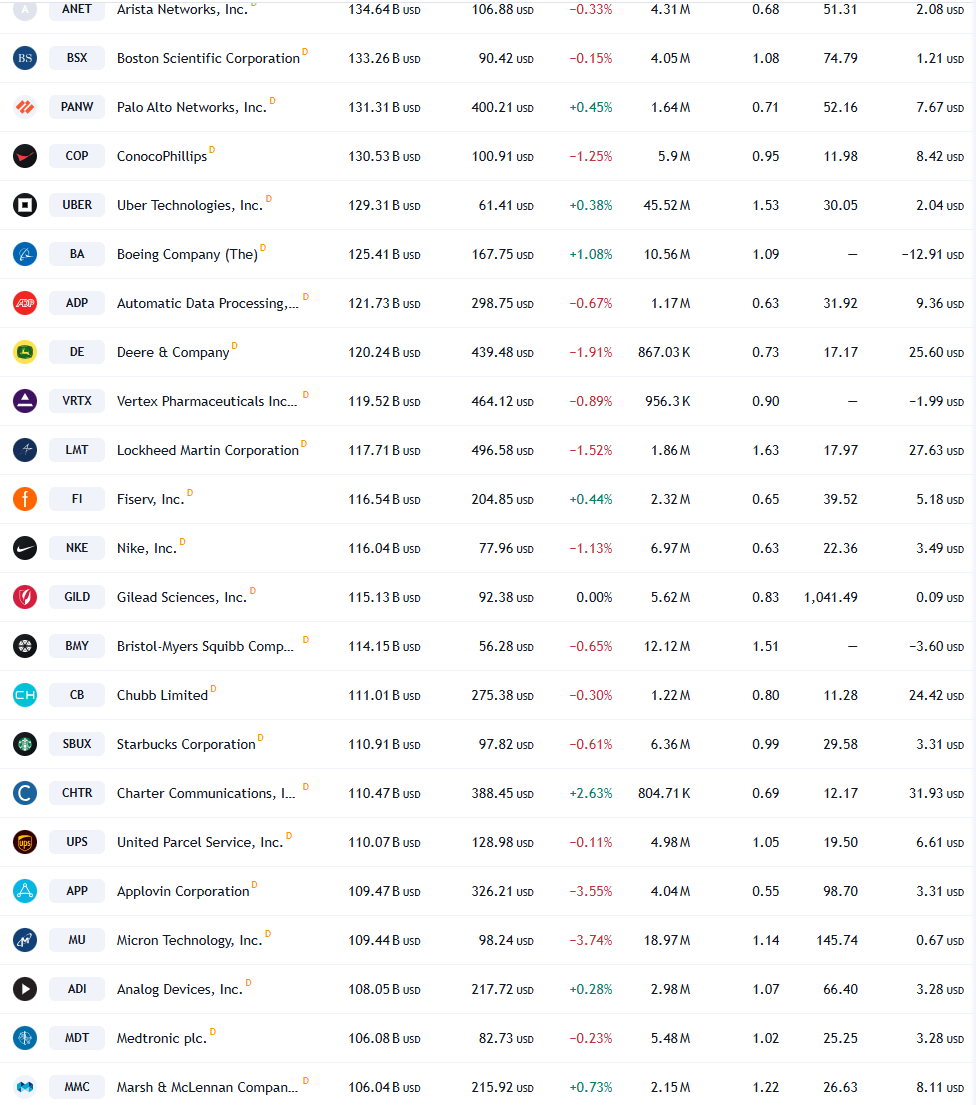Click the ADP red logo icon
Screen dimensions: 976x1105
[x=25, y=303]
